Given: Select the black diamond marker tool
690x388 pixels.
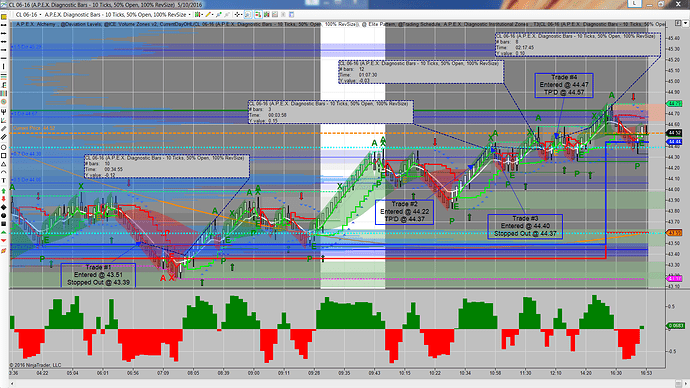Looking at the screenshot, I should [4, 207].
